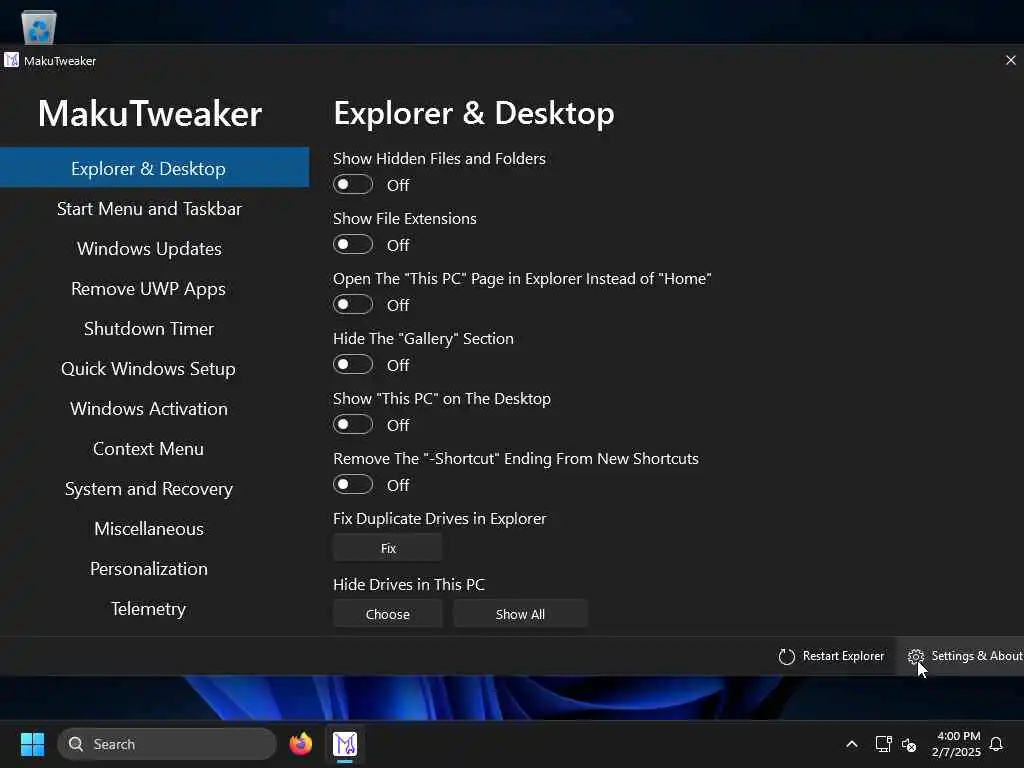
Task: Click the taskbar search magnifier icon
Action: tap(76, 744)
